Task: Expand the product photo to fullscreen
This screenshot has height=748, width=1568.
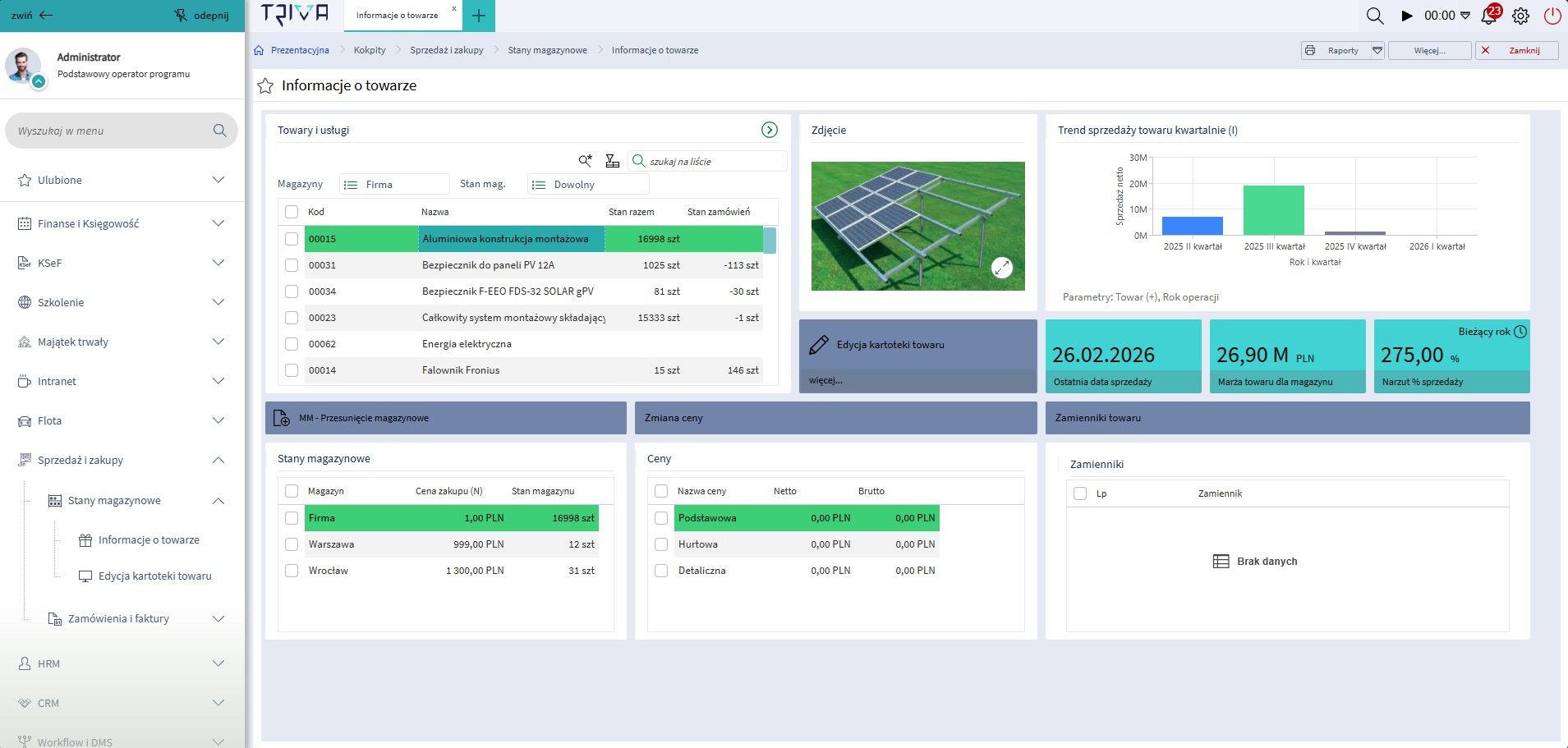Action: coord(1001,268)
